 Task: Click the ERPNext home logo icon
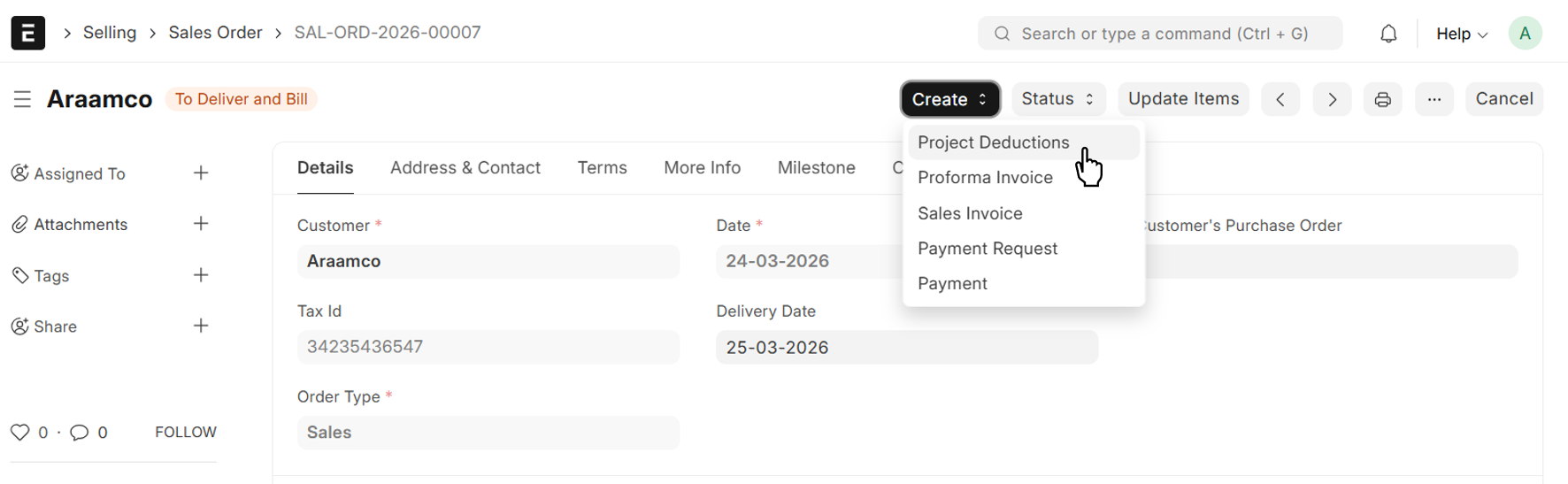click(x=28, y=33)
